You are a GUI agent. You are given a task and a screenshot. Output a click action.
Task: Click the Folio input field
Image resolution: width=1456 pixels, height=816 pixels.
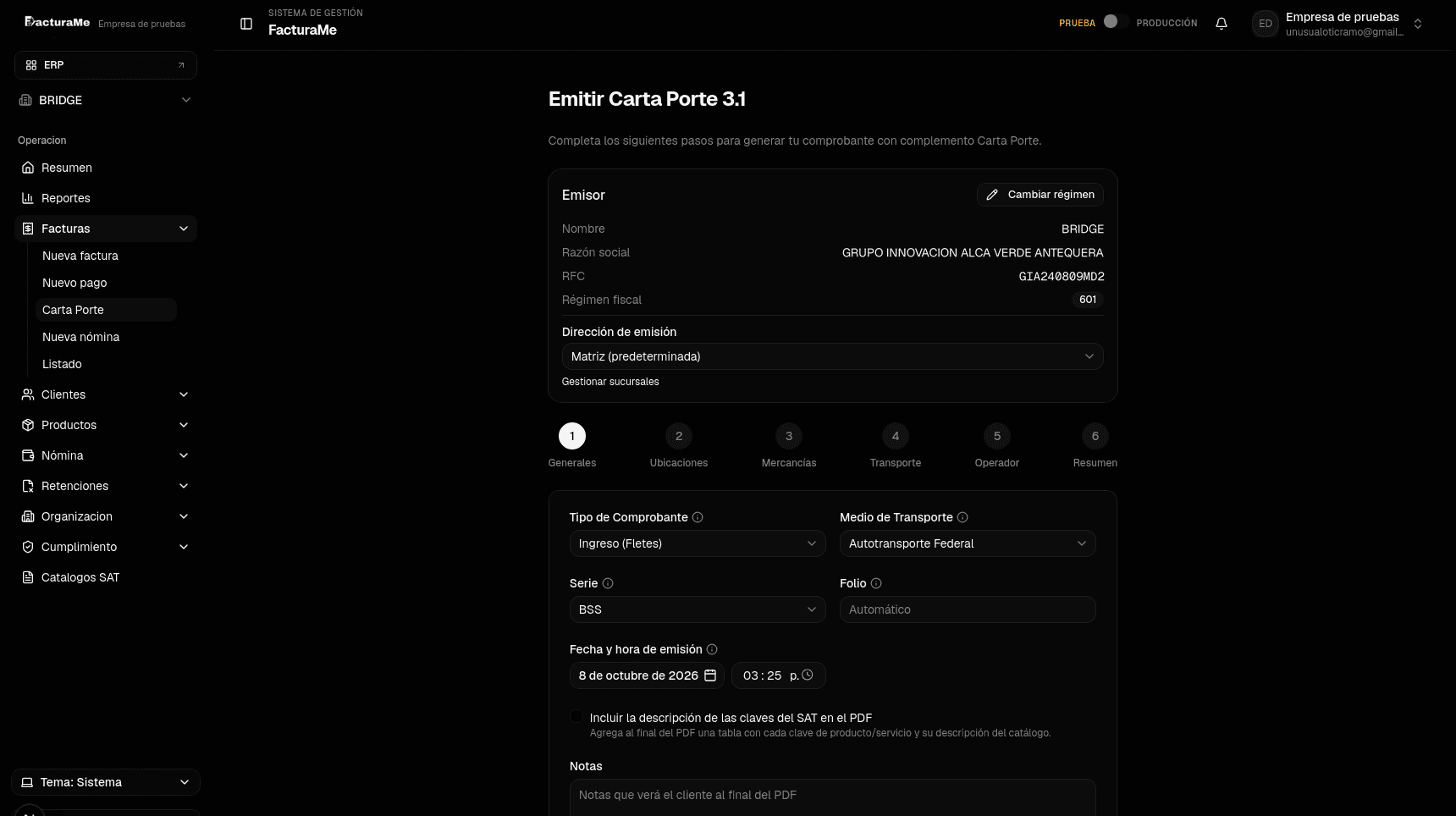(x=968, y=609)
